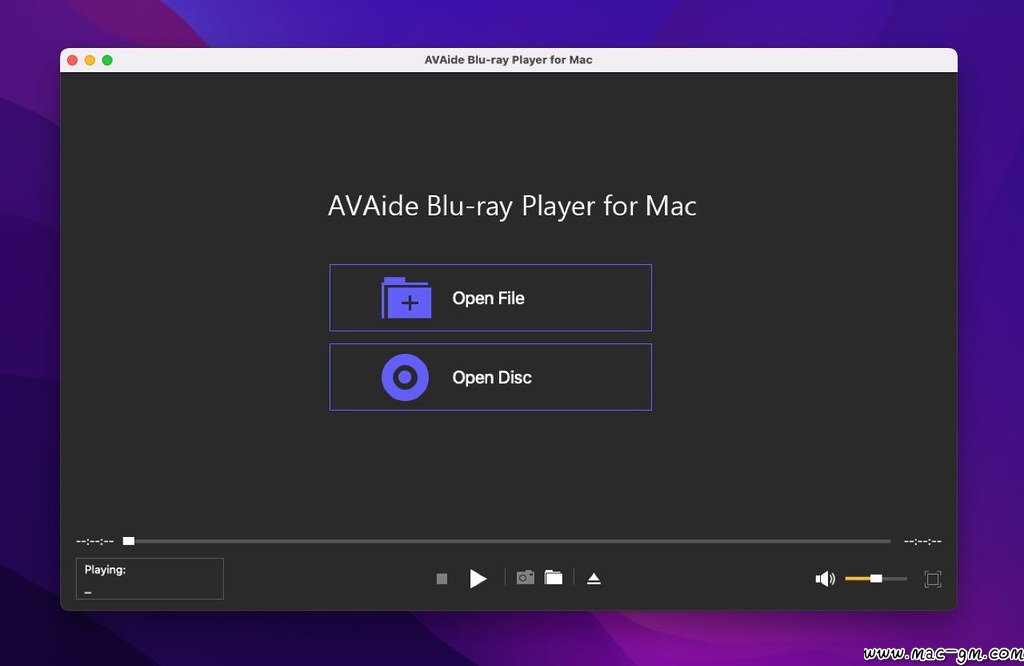Click the Open Disc button

[x=490, y=377]
